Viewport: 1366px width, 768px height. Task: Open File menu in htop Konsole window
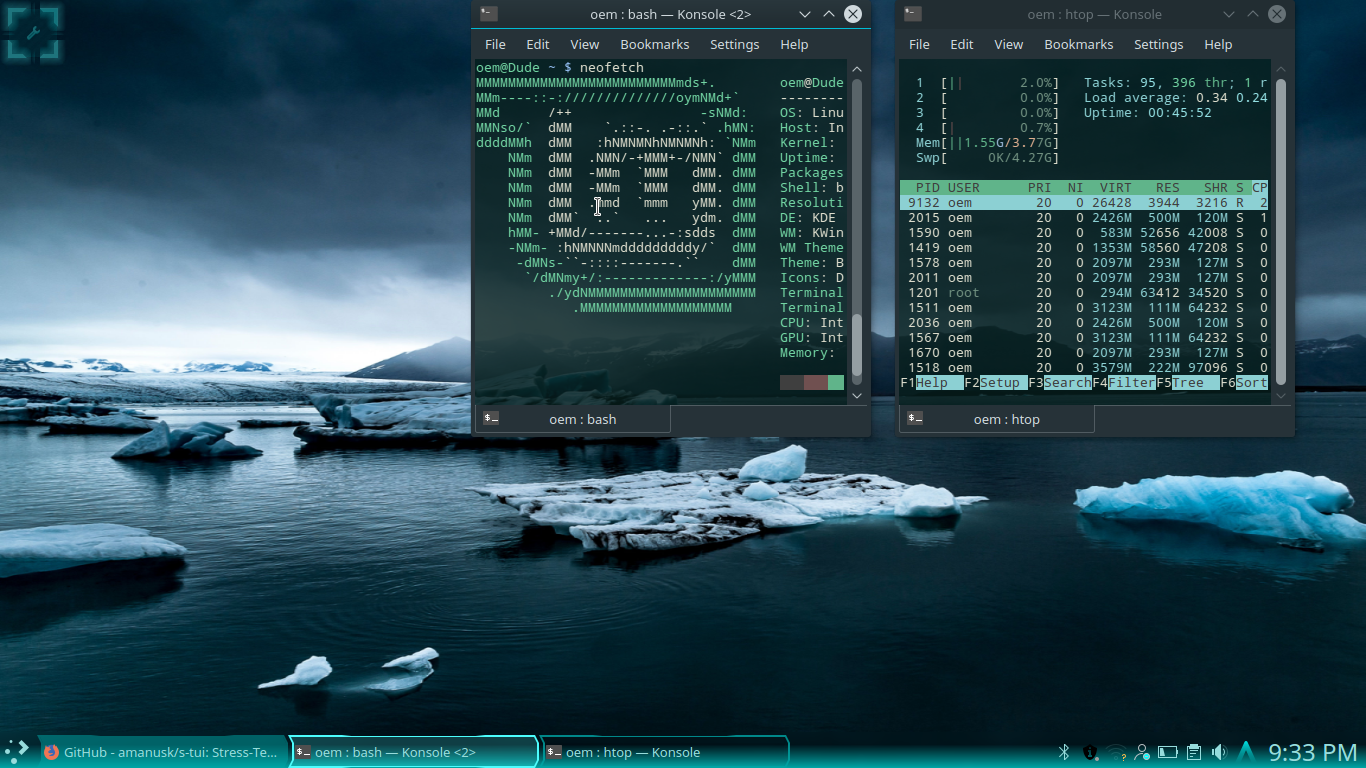coord(919,44)
